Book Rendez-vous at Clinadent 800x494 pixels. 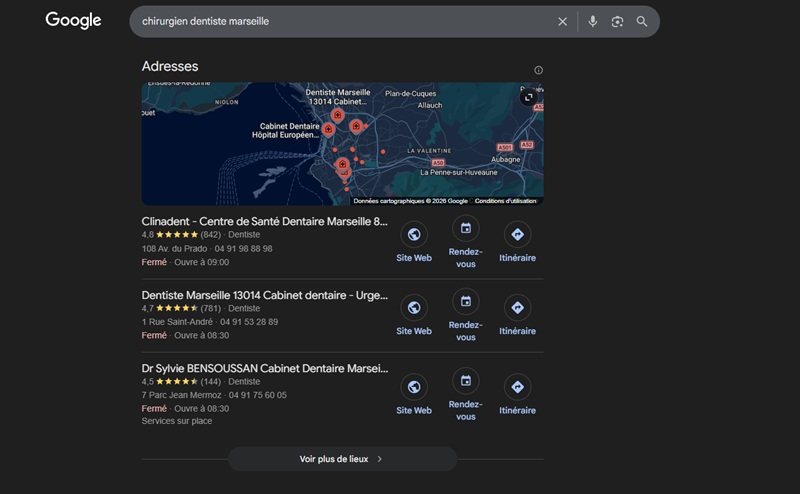[465, 229]
